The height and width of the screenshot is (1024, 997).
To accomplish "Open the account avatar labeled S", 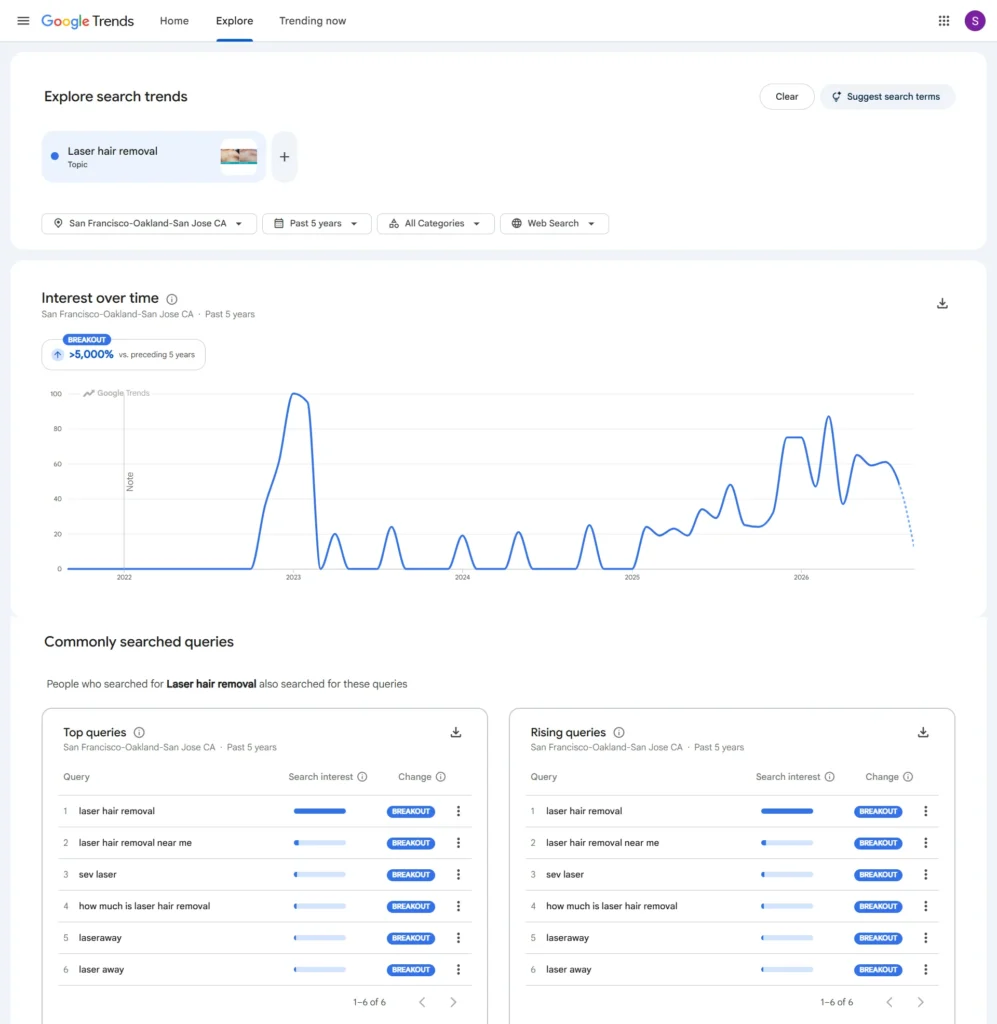I will click(x=975, y=21).
